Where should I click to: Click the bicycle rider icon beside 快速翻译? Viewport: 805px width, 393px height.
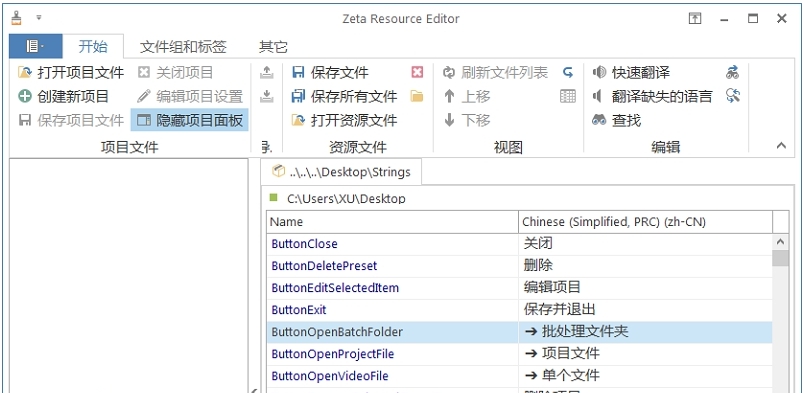coord(733,72)
